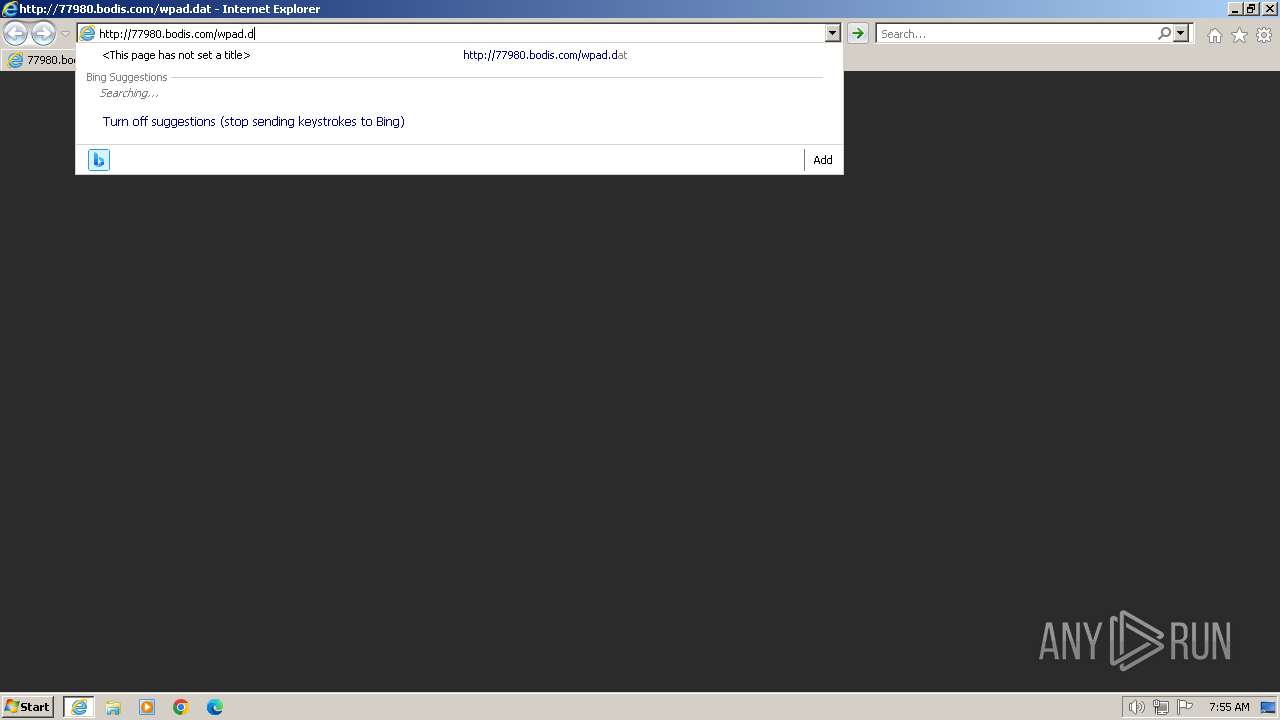Open File Explorer from taskbar
This screenshot has height=720, width=1280.
click(x=113, y=707)
